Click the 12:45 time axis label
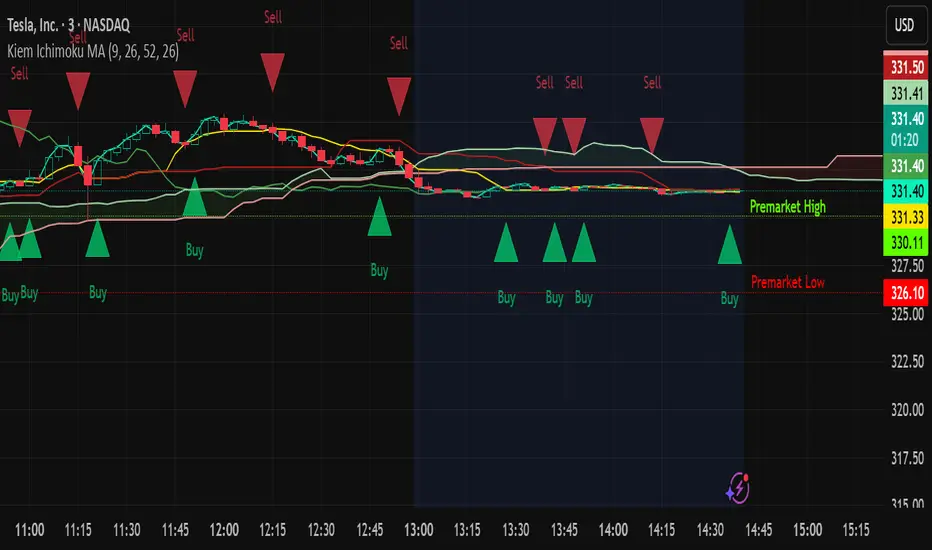 [x=370, y=529]
